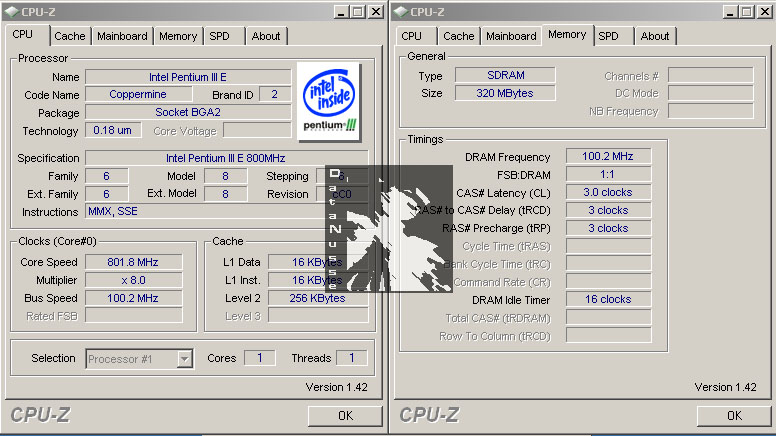
Task: Click the Ext. Model value field
Action: [226, 194]
